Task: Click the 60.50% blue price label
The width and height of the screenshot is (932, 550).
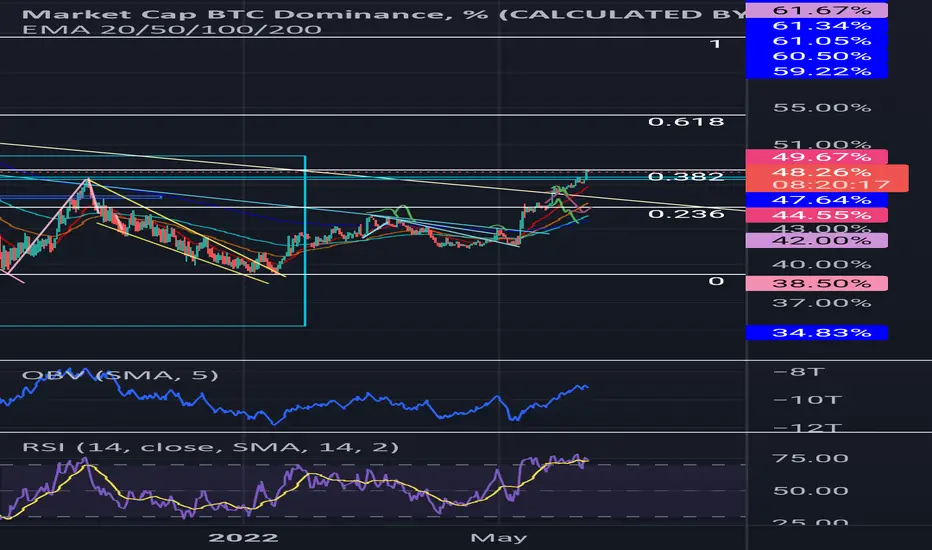Action: point(816,56)
